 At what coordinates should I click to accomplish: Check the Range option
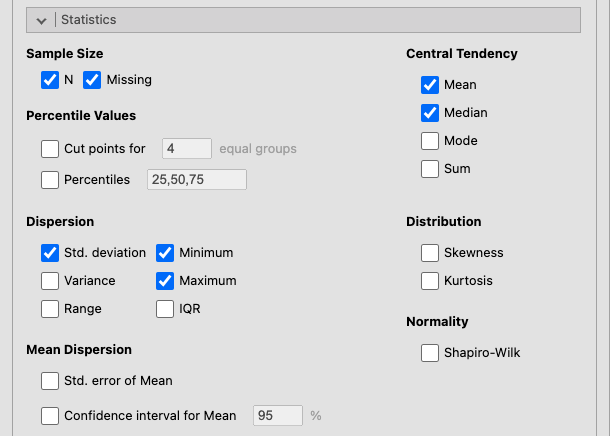coord(50,309)
